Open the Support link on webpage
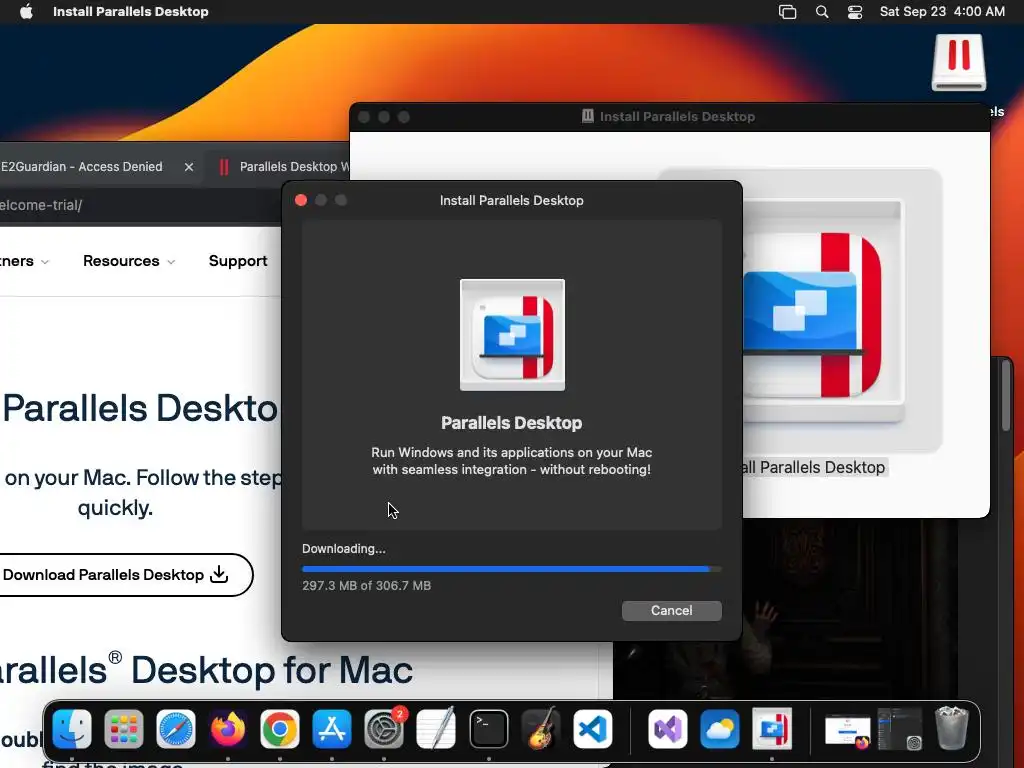1024x768 pixels. pyautogui.click(x=238, y=261)
